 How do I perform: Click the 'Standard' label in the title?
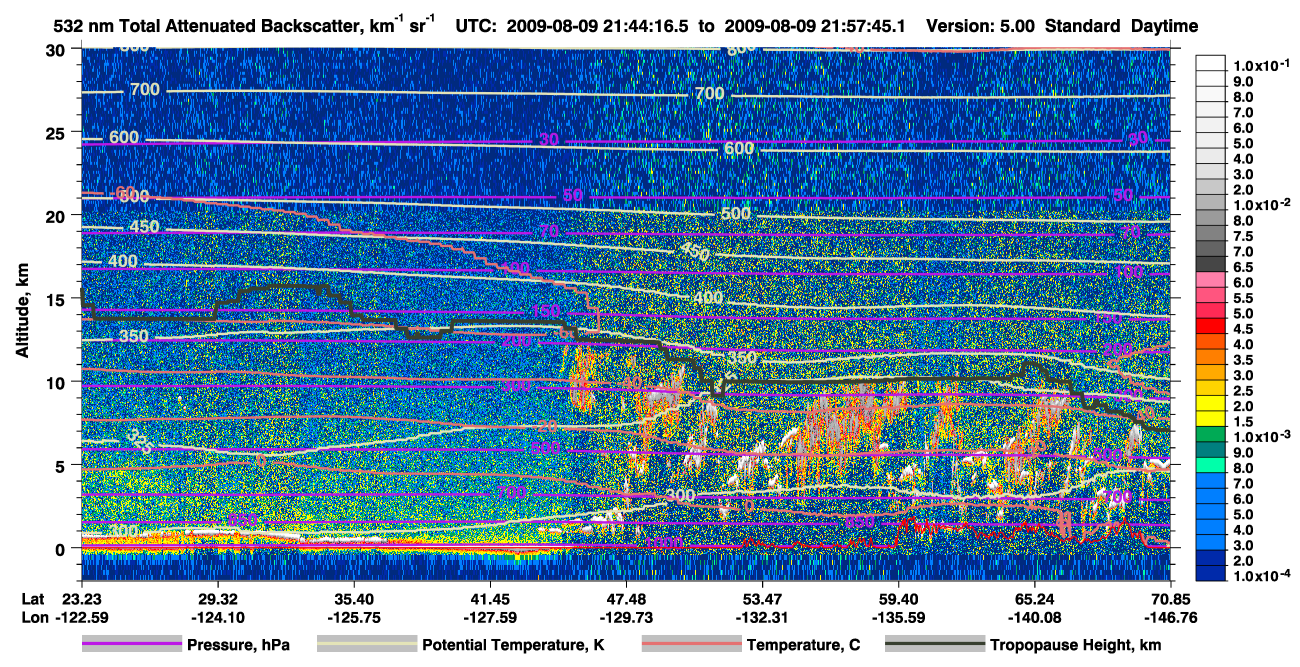click(x=1083, y=26)
